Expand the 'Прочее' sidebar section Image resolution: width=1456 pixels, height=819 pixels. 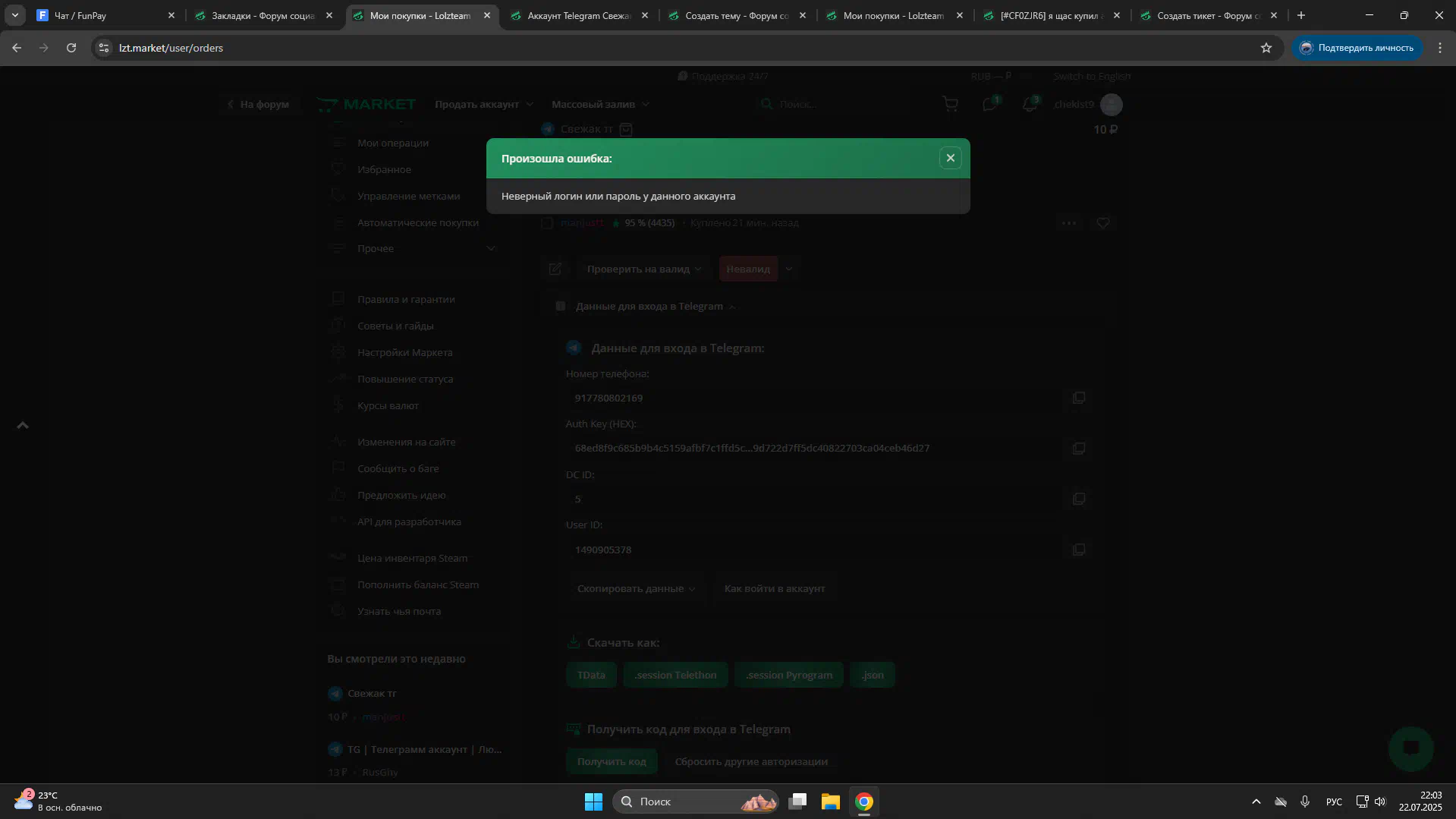point(414,249)
